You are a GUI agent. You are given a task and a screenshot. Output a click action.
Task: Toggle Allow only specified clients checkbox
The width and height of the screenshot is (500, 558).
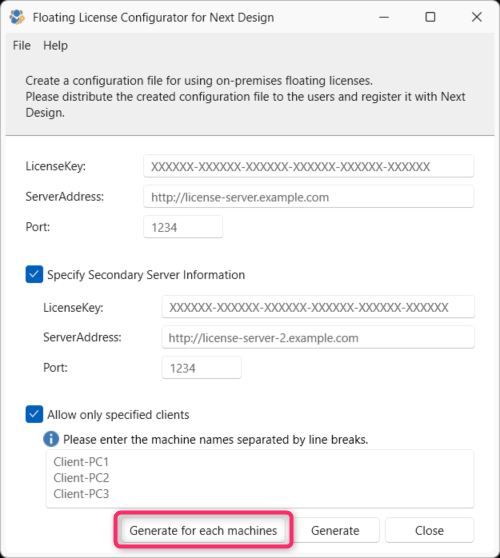34,414
